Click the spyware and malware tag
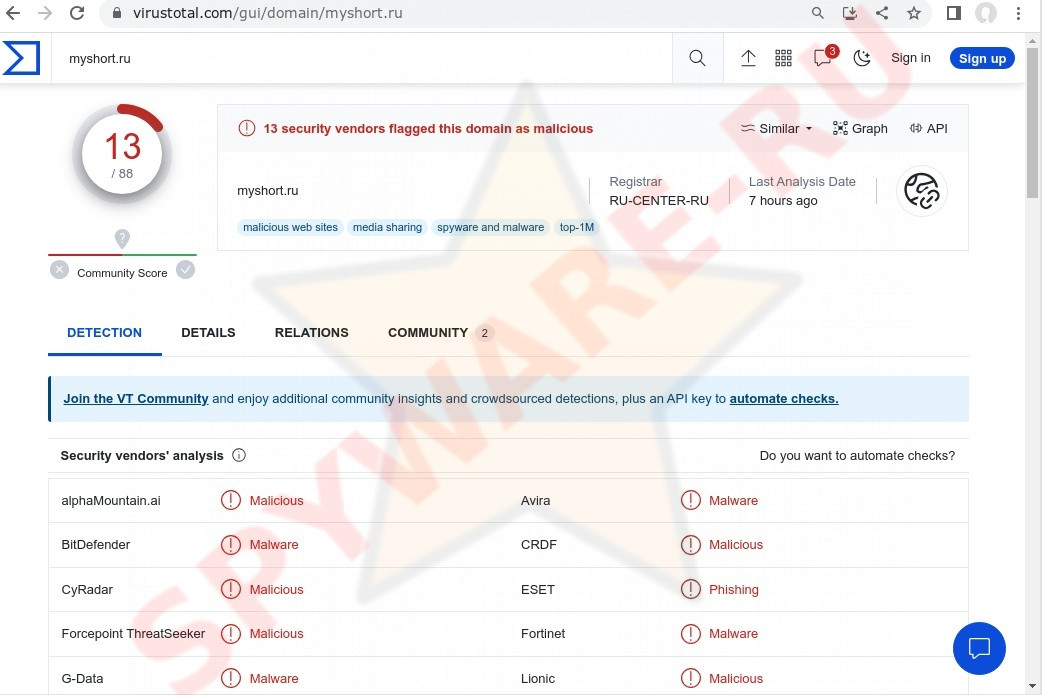1042x695 pixels. [x=490, y=227]
